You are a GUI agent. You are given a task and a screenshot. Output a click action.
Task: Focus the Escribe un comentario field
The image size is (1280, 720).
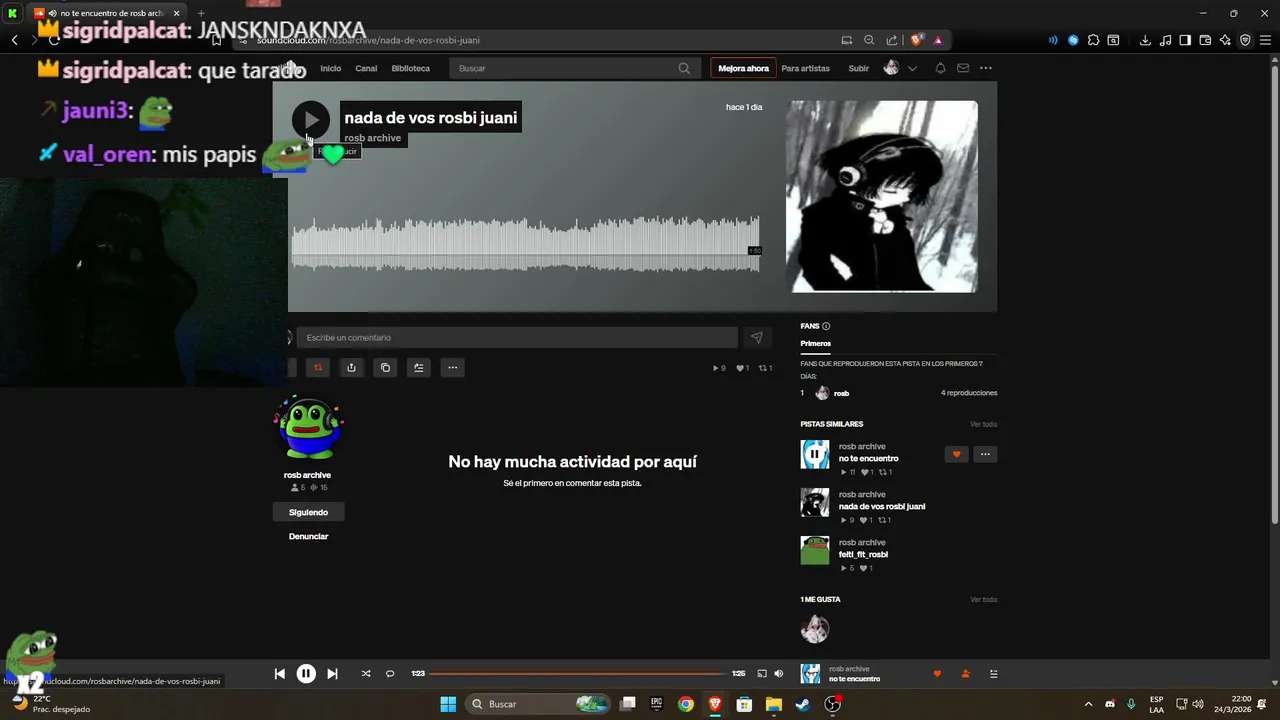click(x=517, y=338)
